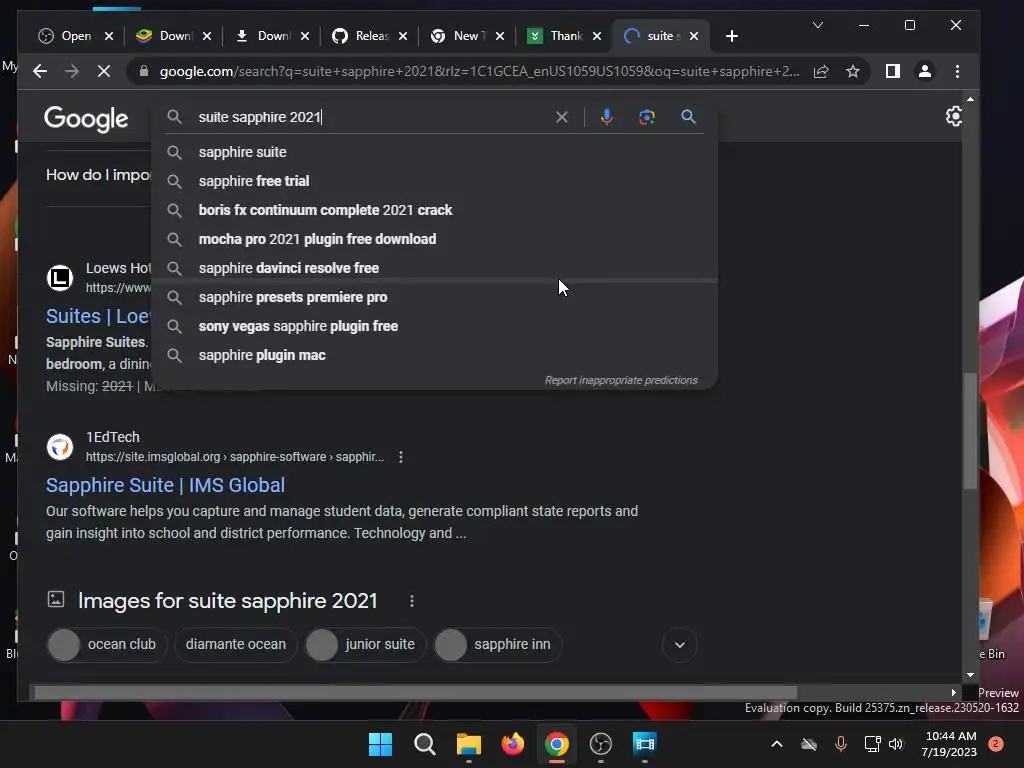The width and height of the screenshot is (1024, 768).
Task: Select suggestion sapphire davinci resolve free
Action: (434, 268)
